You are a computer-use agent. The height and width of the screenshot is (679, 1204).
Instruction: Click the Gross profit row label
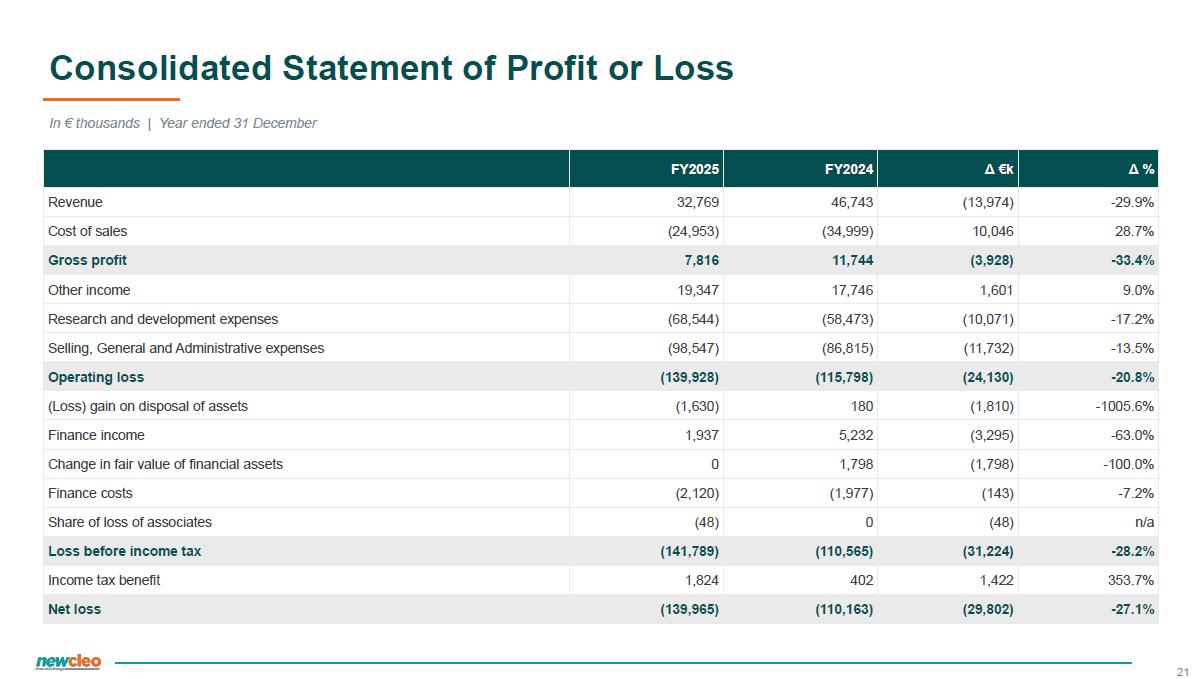click(87, 260)
